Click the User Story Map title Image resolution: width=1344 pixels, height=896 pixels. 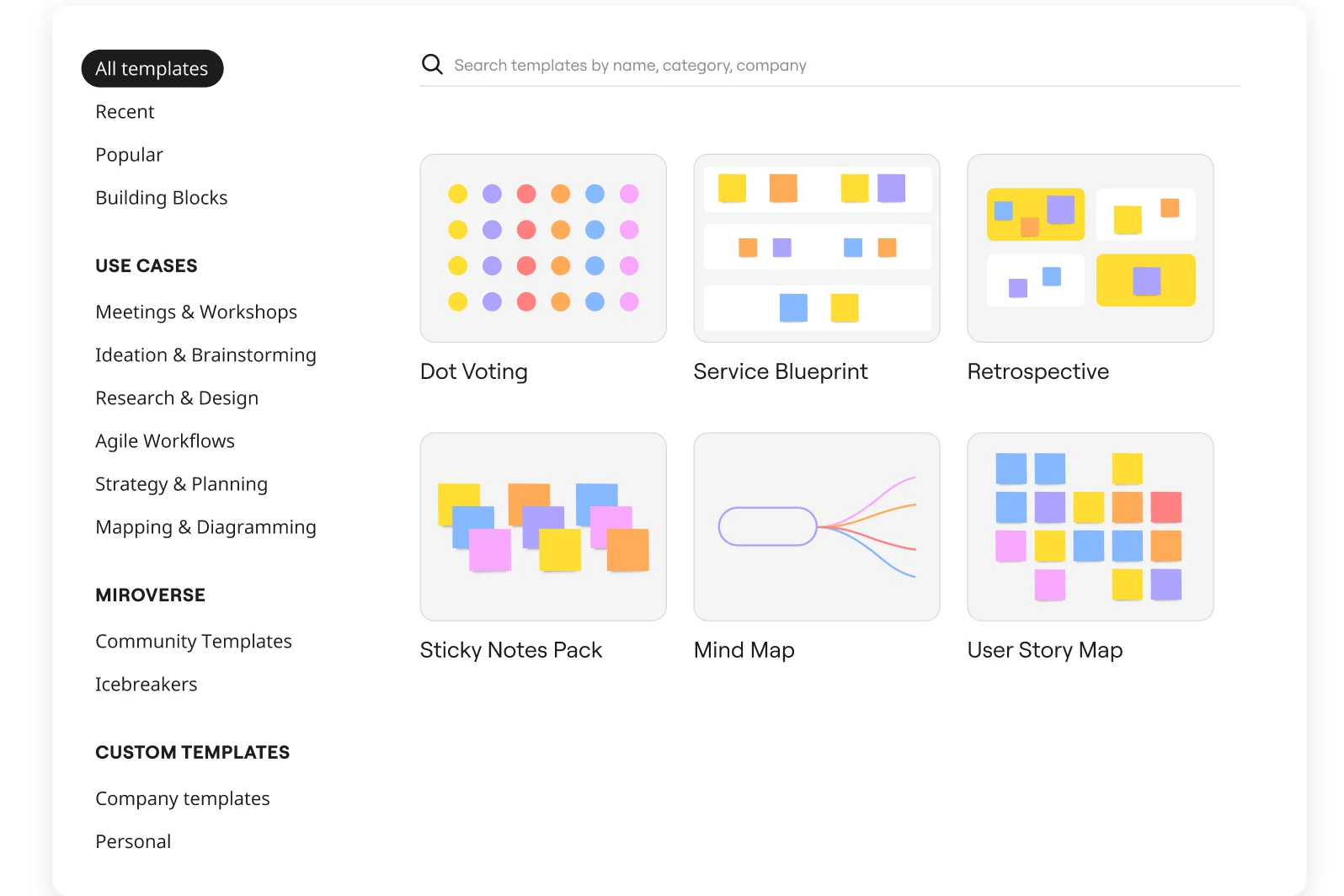(1045, 651)
